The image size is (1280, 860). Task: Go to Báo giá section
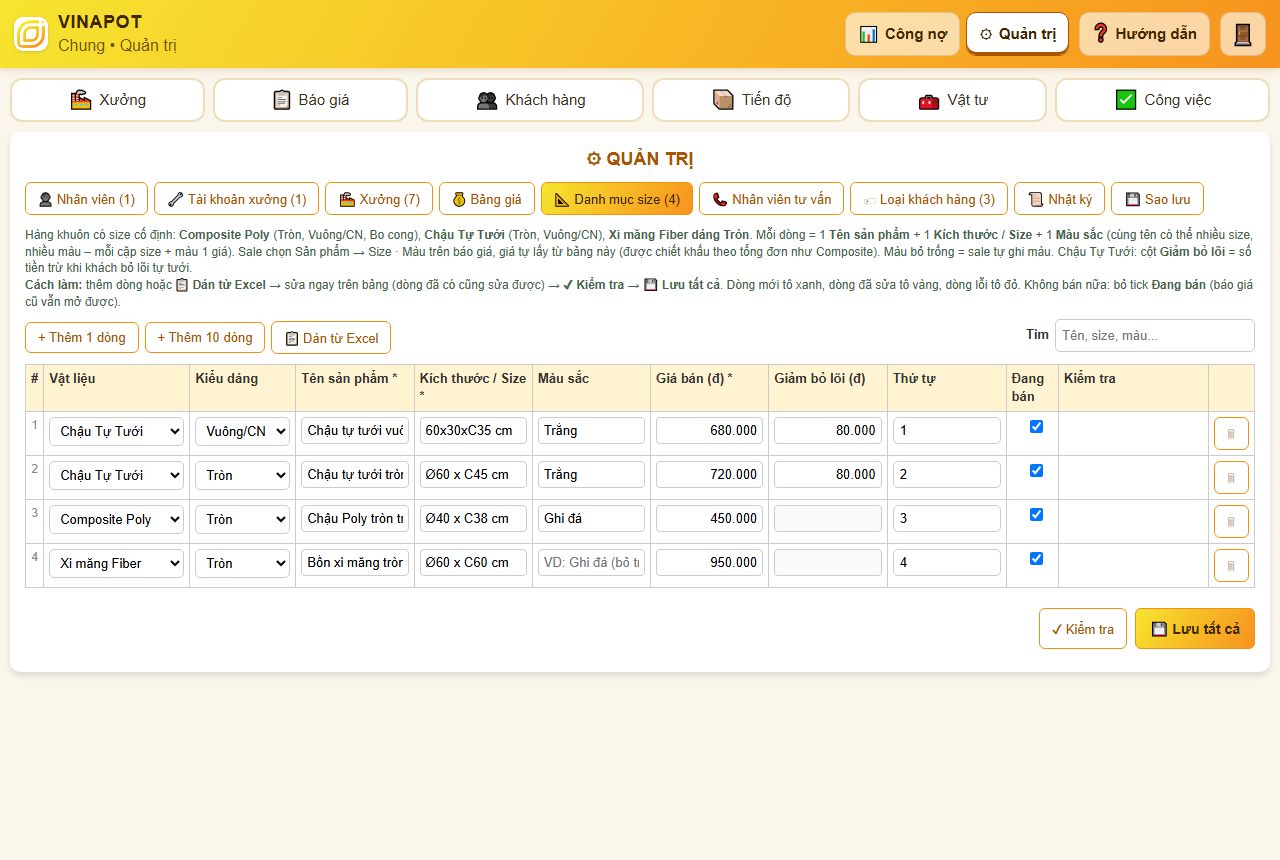(x=311, y=100)
